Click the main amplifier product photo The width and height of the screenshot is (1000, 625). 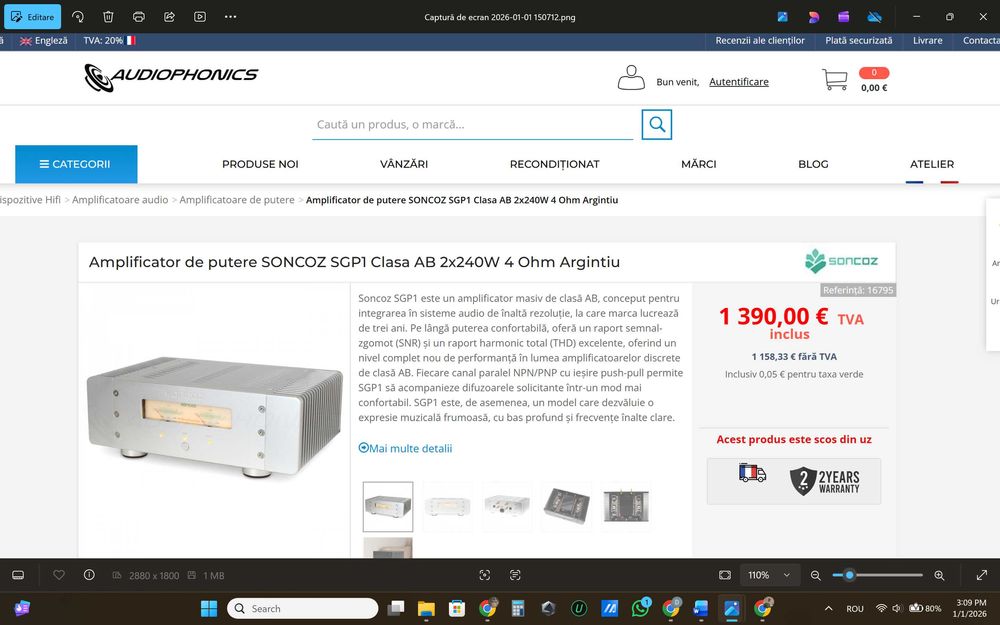click(x=214, y=418)
